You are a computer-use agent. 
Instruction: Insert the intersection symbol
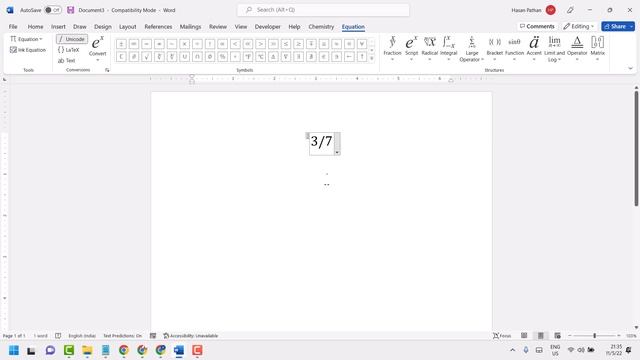[x=197, y=56]
